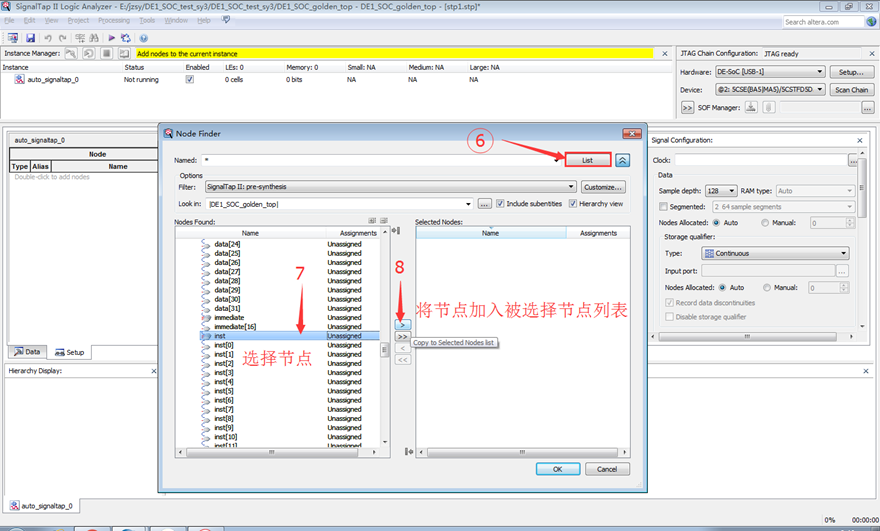The width and height of the screenshot is (880, 531).
Task: Click the binoculars Find icon
Action: (94, 38)
